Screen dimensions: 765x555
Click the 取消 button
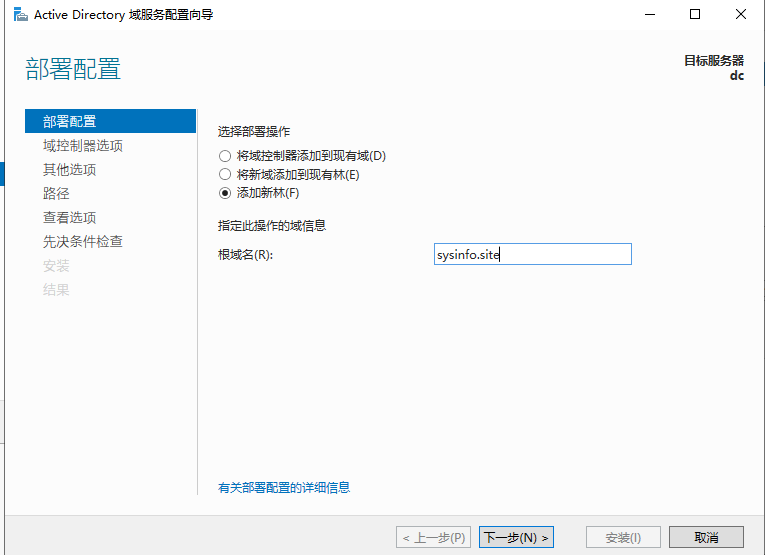(x=706, y=537)
